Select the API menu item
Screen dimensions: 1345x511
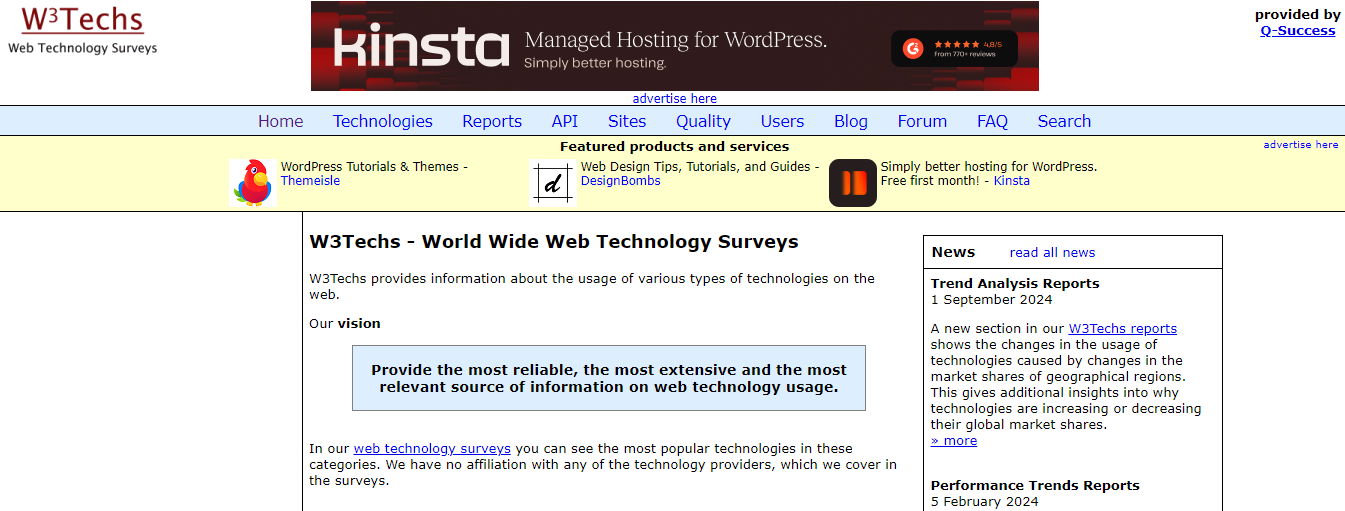tap(565, 121)
